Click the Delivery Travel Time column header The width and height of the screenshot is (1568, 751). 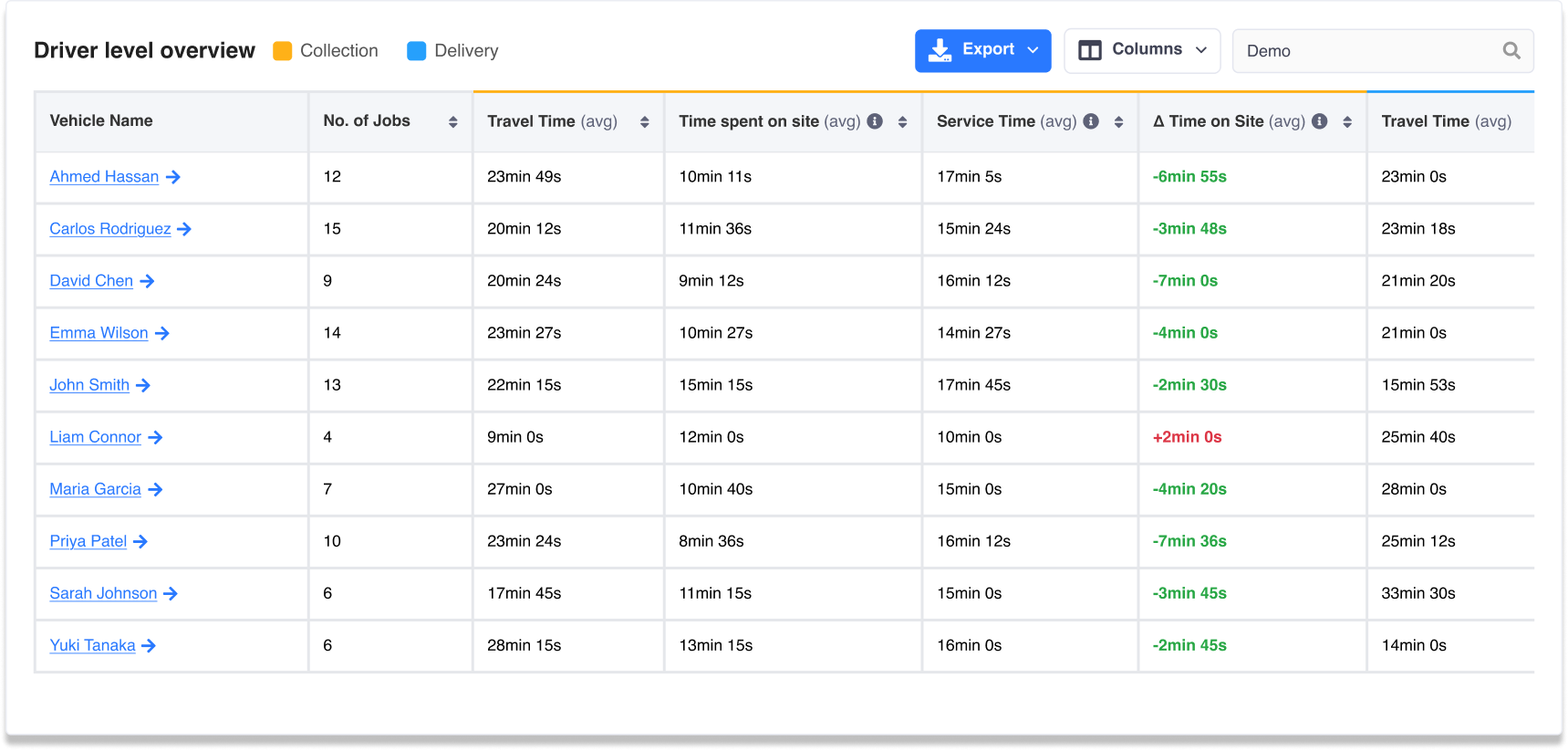click(x=1450, y=121)
